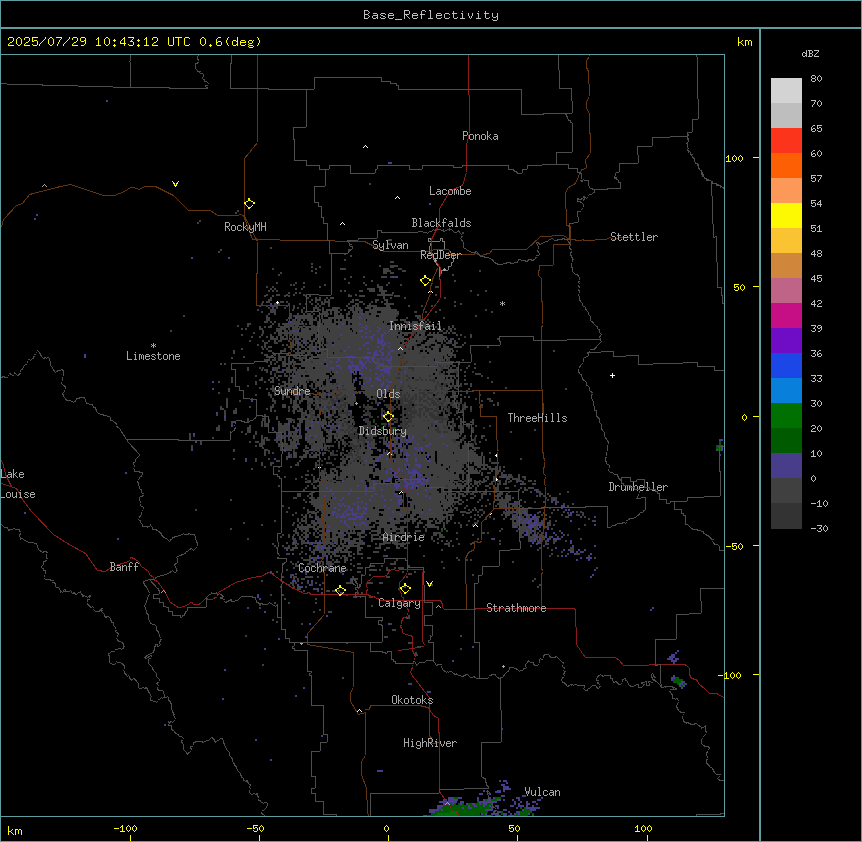Click the white caret marker southwest of Okotoks

pyautogui.click(x=360, y=711)
